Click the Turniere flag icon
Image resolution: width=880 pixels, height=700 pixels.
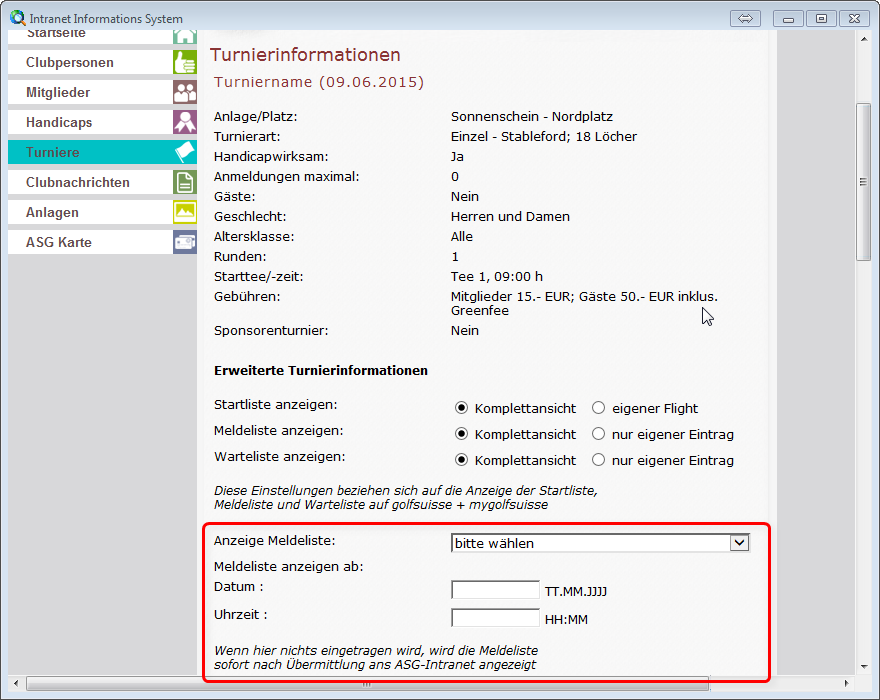[184, 153]
